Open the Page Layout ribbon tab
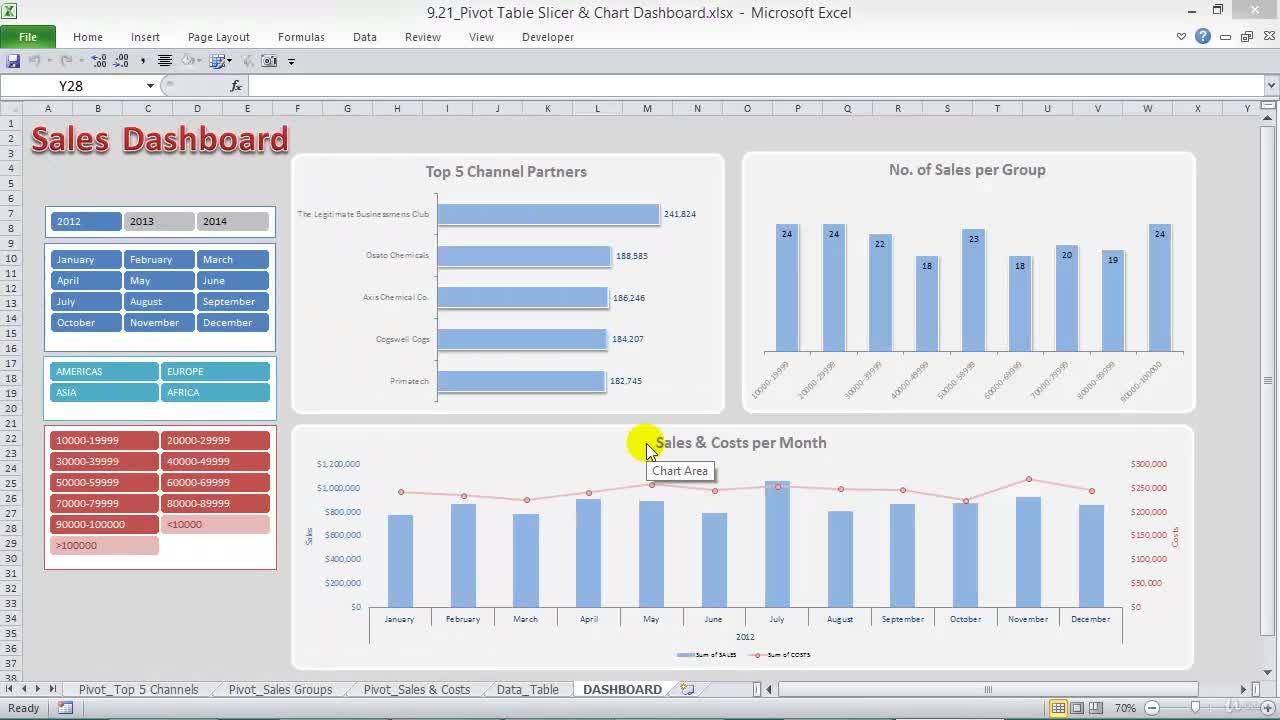The height and width of the screenshot is (720, 1280). point(218,37)
